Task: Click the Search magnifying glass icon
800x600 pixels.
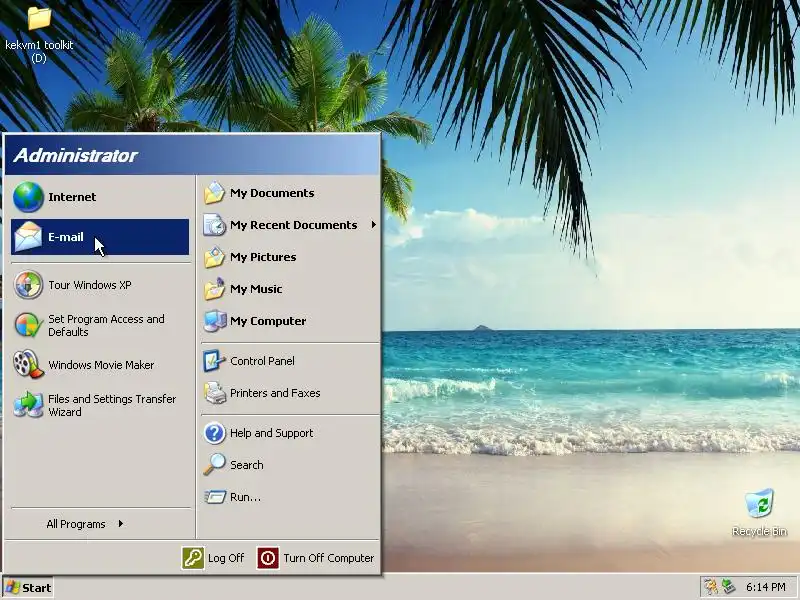Action: (215, 465)
